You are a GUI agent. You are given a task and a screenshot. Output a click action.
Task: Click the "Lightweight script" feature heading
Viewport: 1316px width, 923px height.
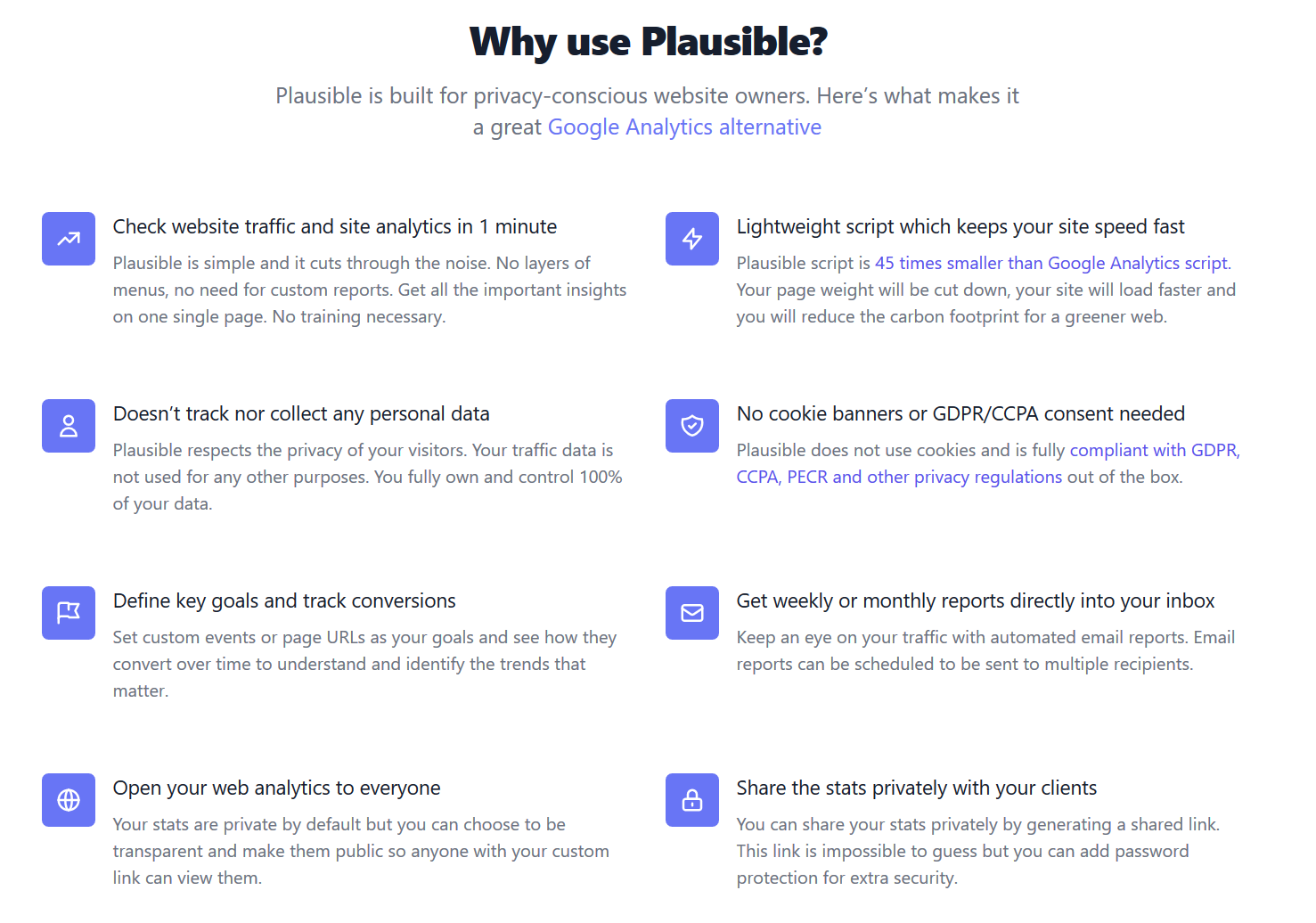(960, 227)
